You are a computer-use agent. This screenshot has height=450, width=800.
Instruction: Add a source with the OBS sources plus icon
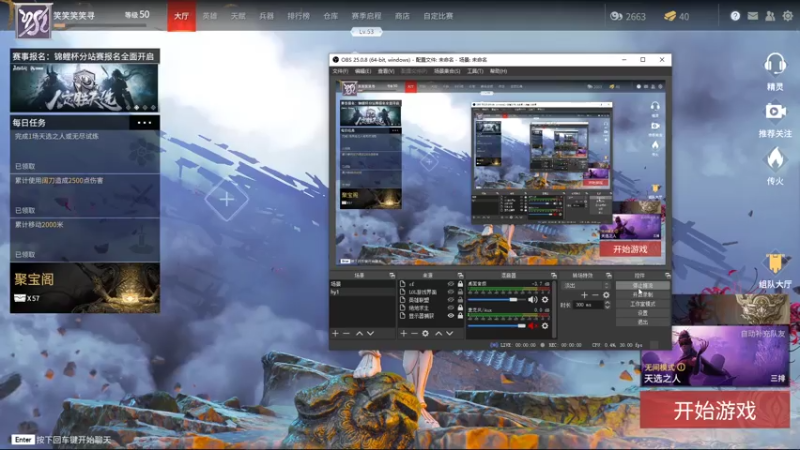click(404, 333)
